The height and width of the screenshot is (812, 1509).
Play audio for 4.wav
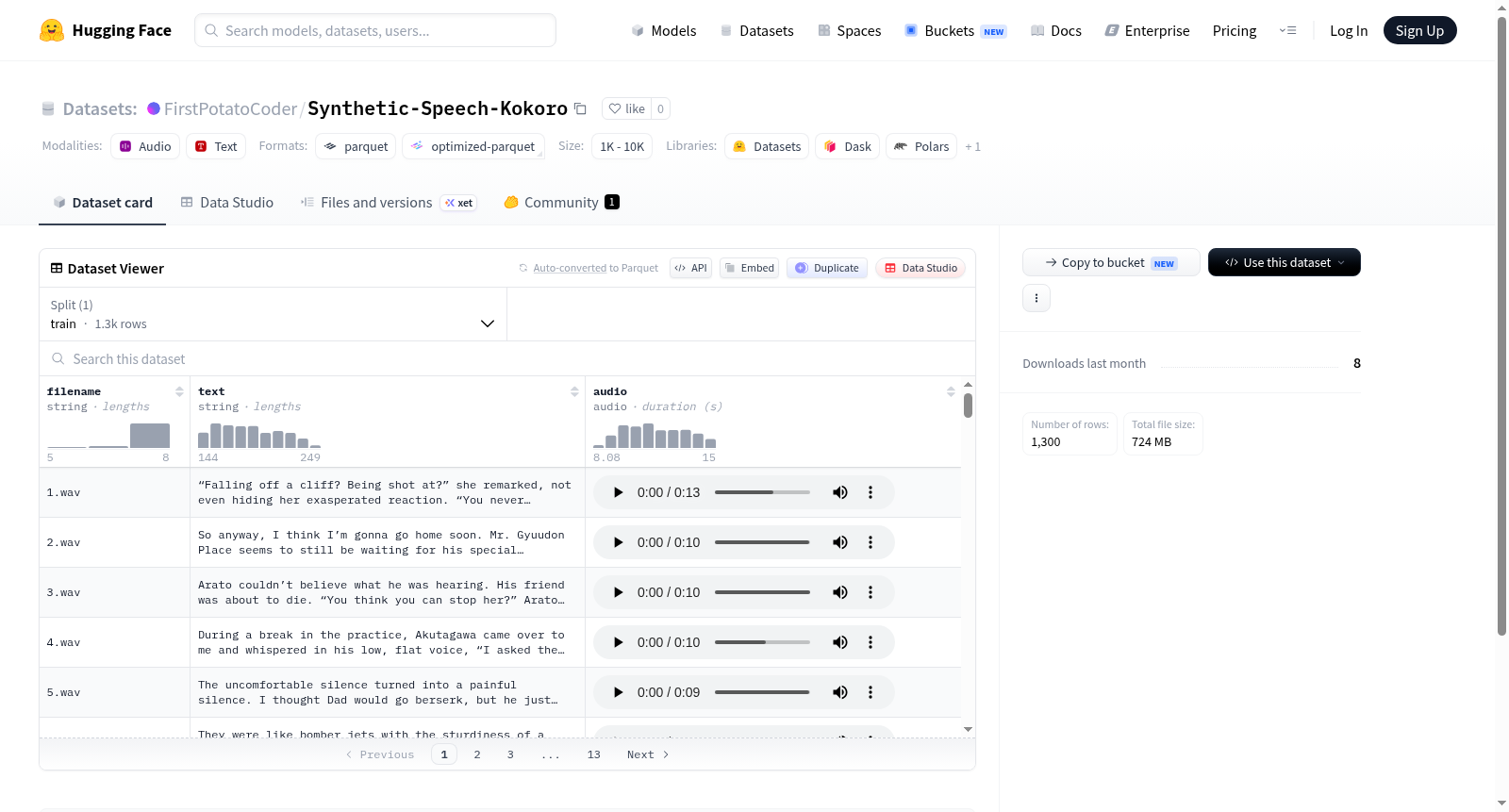(x=618, y=642)
